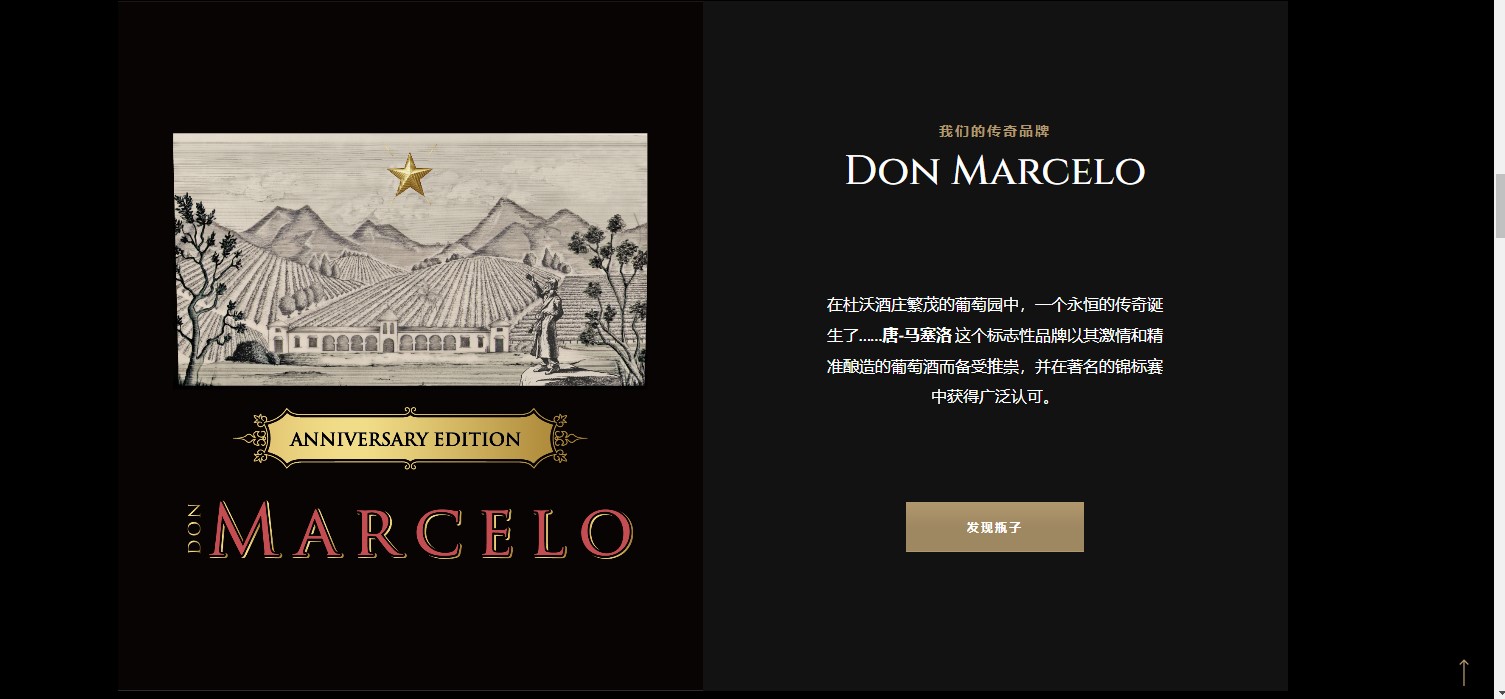Click the paragraph line starting 在杜沃酒庄
This screenshot has height=699, width=1505.
pyautogui.click(x=995, y=304)
